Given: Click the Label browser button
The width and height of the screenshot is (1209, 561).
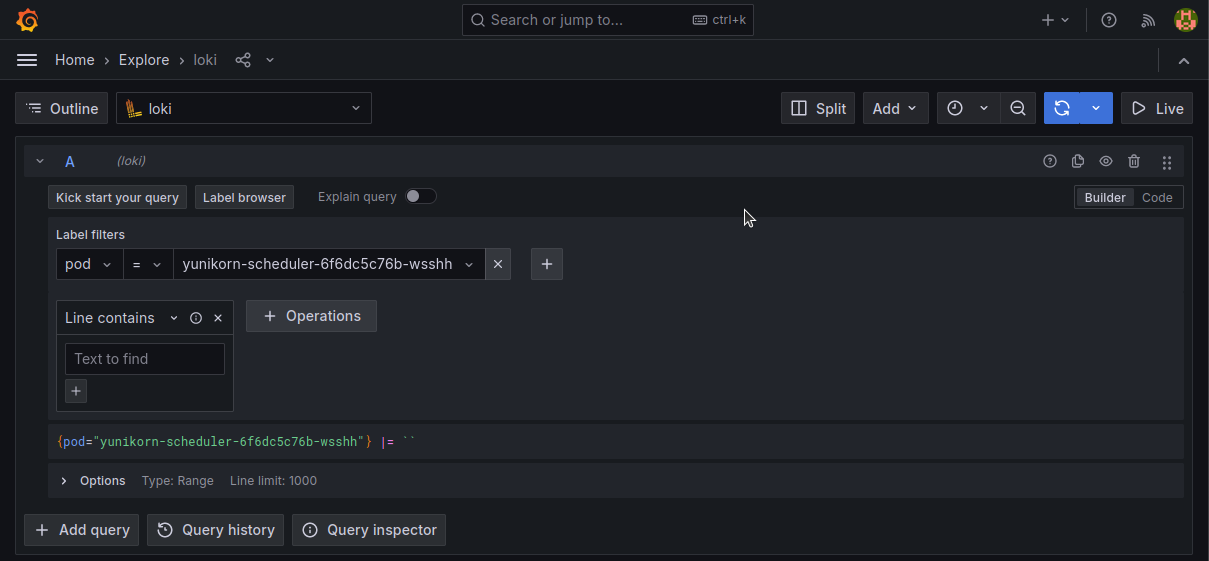Looking at the screenshot, I should tap(244, 197).
